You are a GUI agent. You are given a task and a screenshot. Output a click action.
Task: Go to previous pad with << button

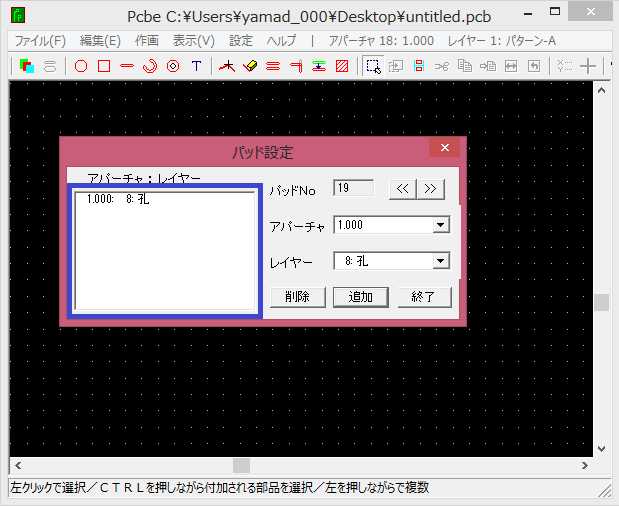pyautogui.click(x=402, y=189)
